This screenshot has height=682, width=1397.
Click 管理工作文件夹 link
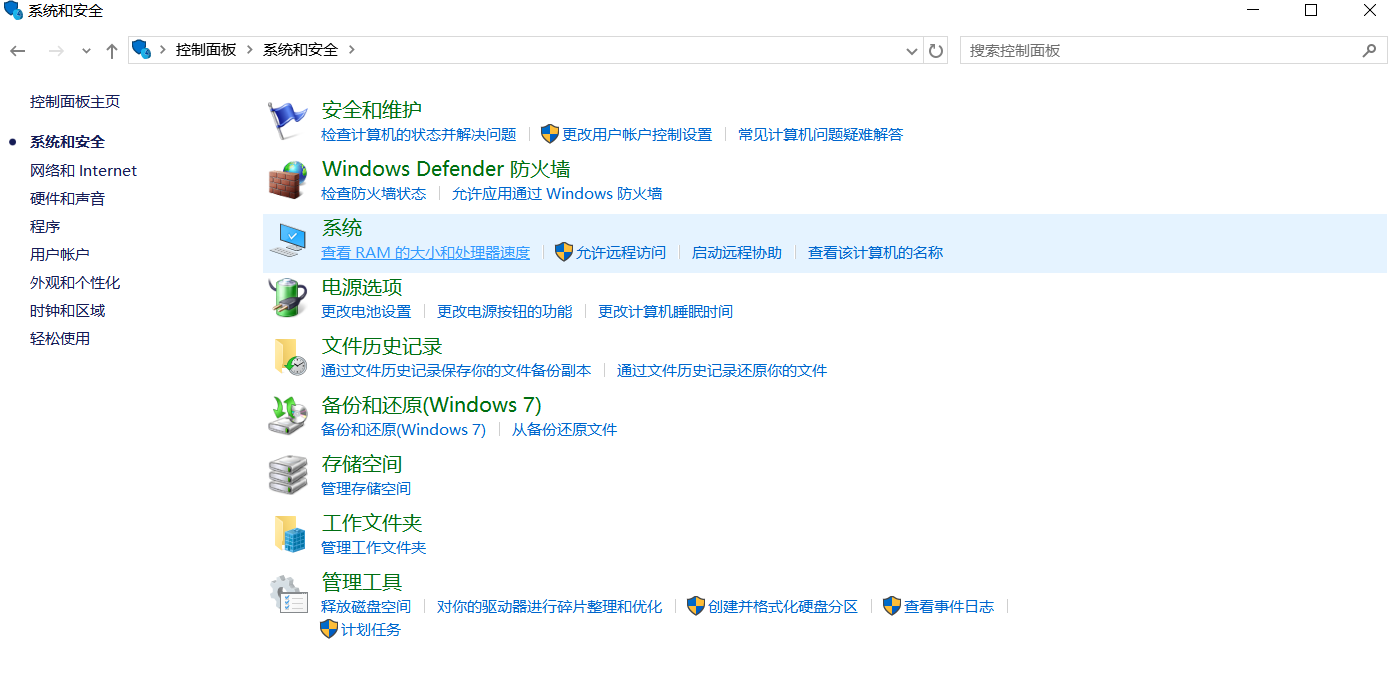(373, 547)
